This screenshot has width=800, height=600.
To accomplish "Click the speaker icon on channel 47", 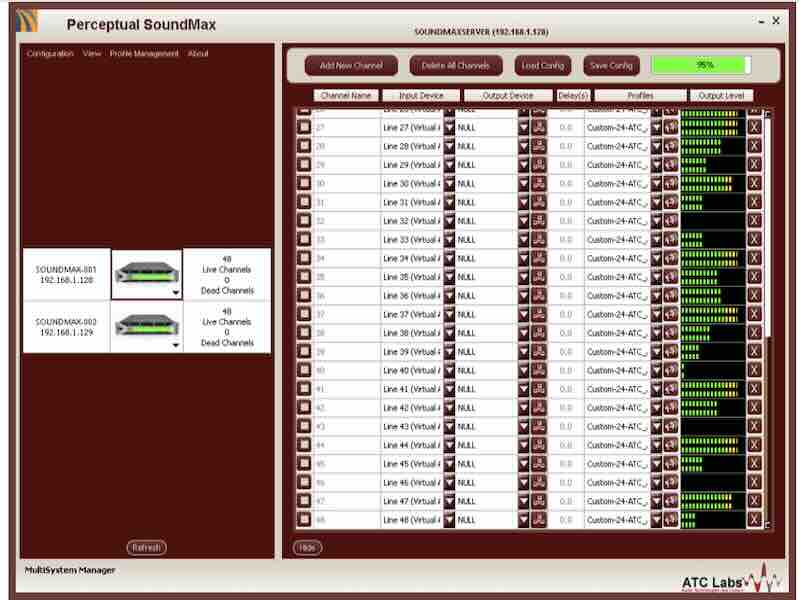I will (x=670, y=501).
